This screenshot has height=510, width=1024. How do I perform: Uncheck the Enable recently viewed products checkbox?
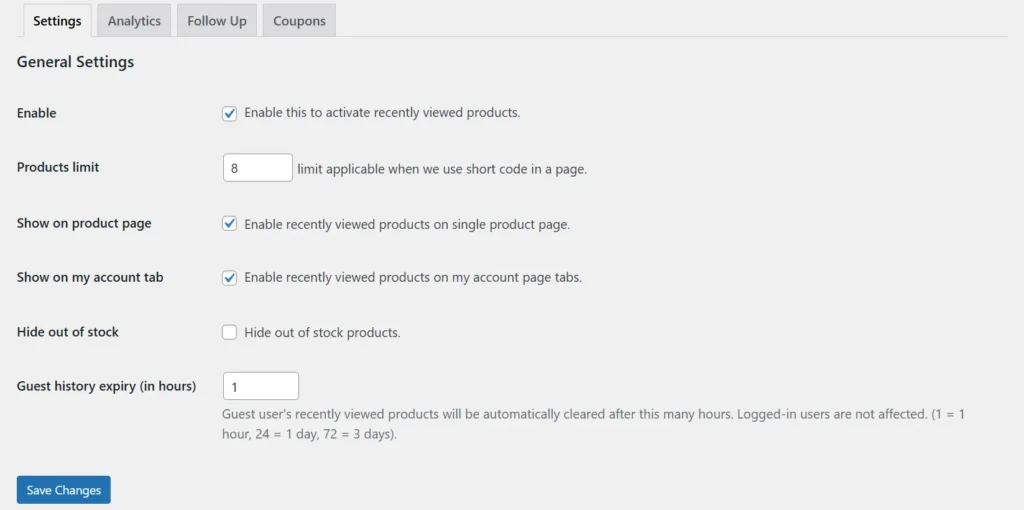(x=229, y=114)
